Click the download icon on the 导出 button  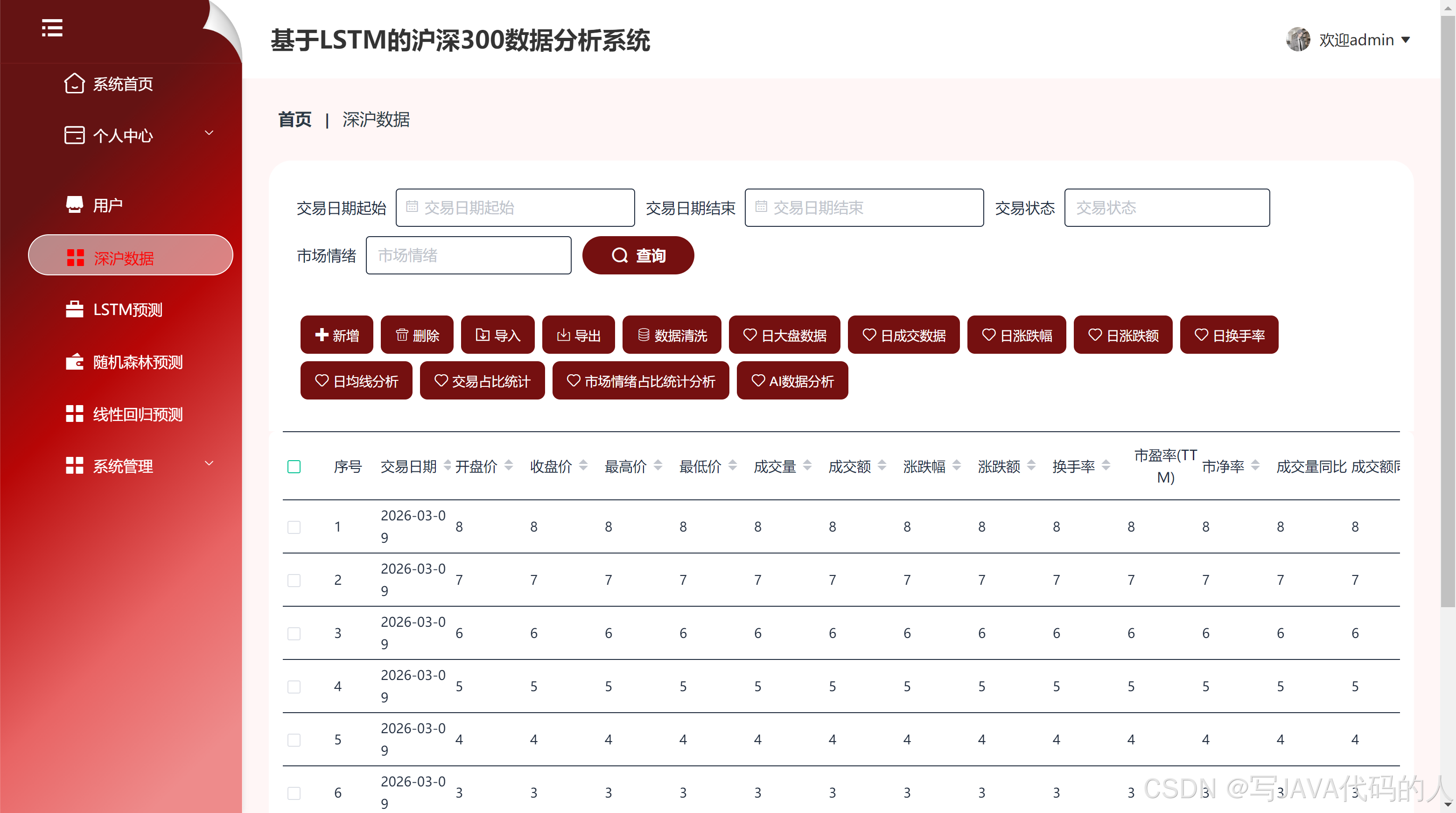(564, 335)
